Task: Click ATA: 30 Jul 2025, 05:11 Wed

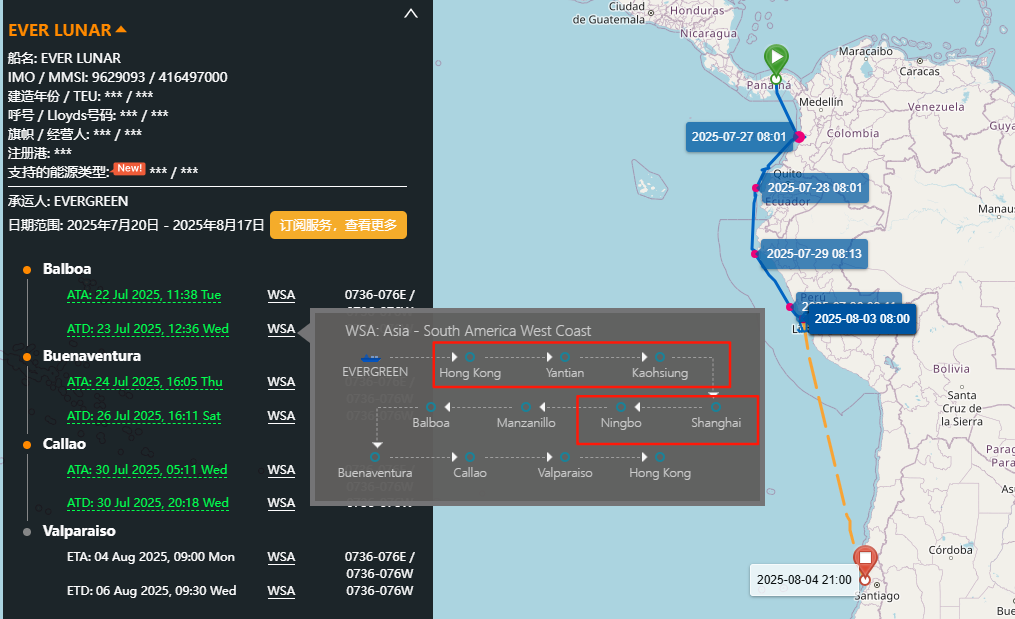Action: (x=147, y=469)
